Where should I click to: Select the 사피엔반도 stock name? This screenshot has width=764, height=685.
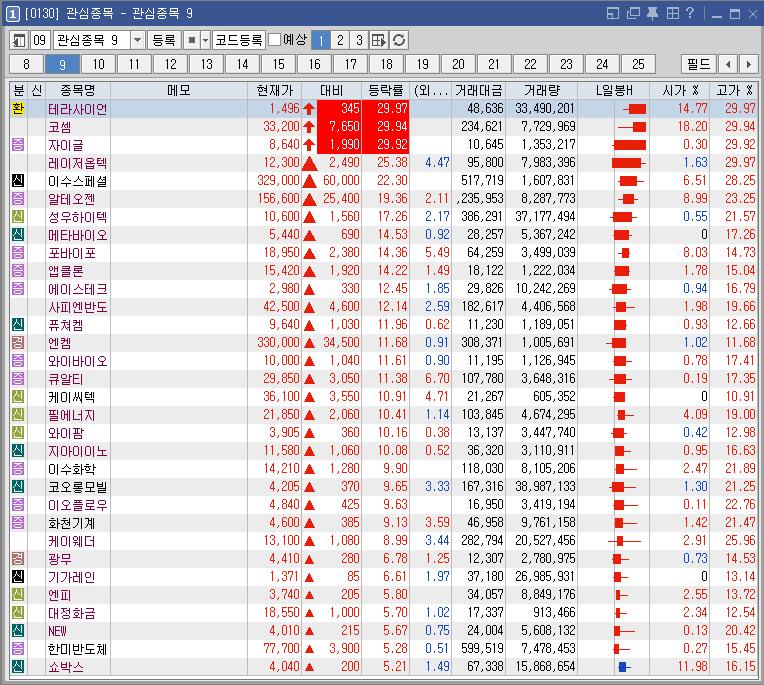point(77,307)
